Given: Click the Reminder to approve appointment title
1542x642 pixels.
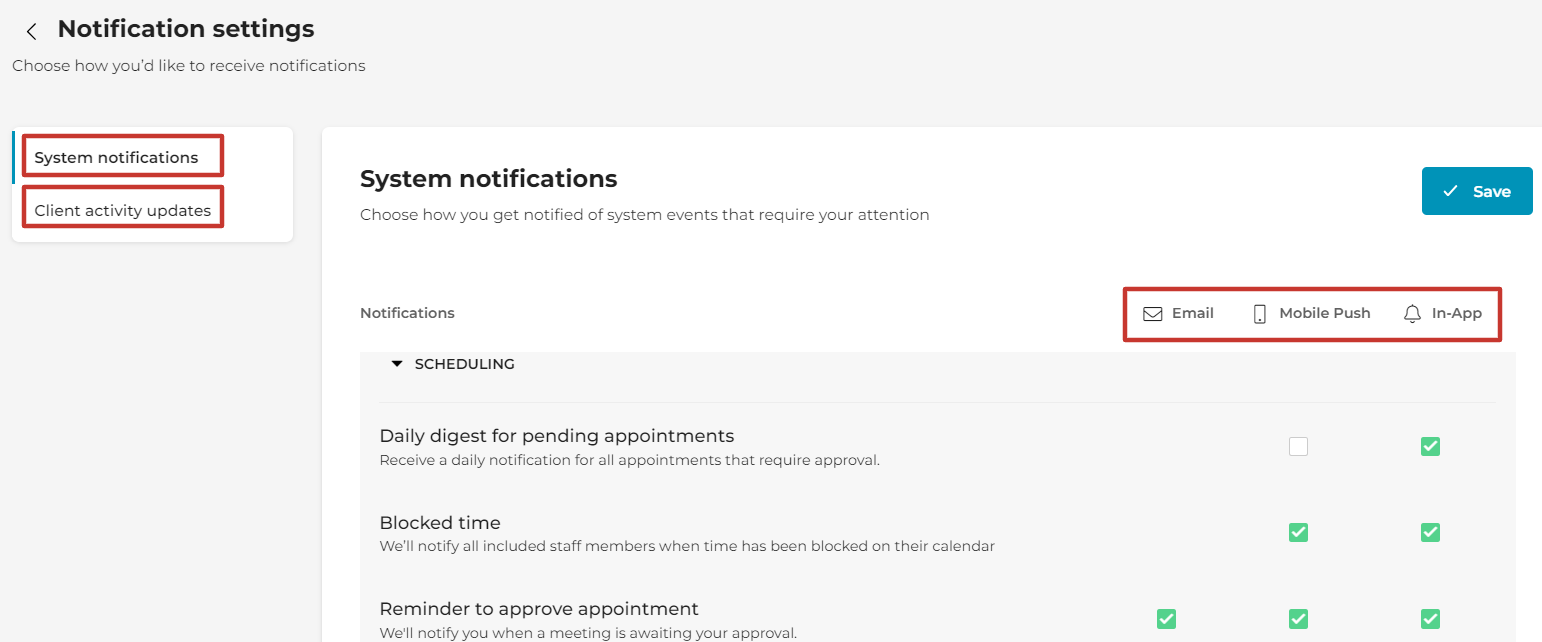Looking at the screenshot, I should 539,609.
